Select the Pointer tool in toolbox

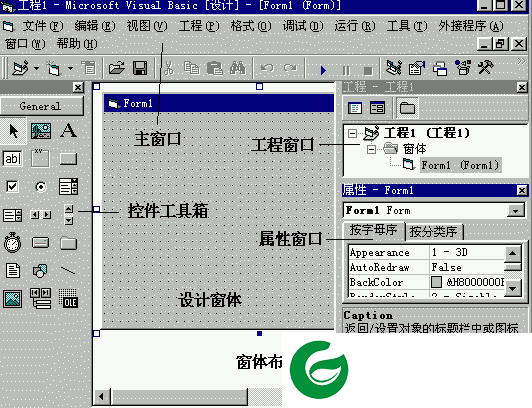pos(13,131)
